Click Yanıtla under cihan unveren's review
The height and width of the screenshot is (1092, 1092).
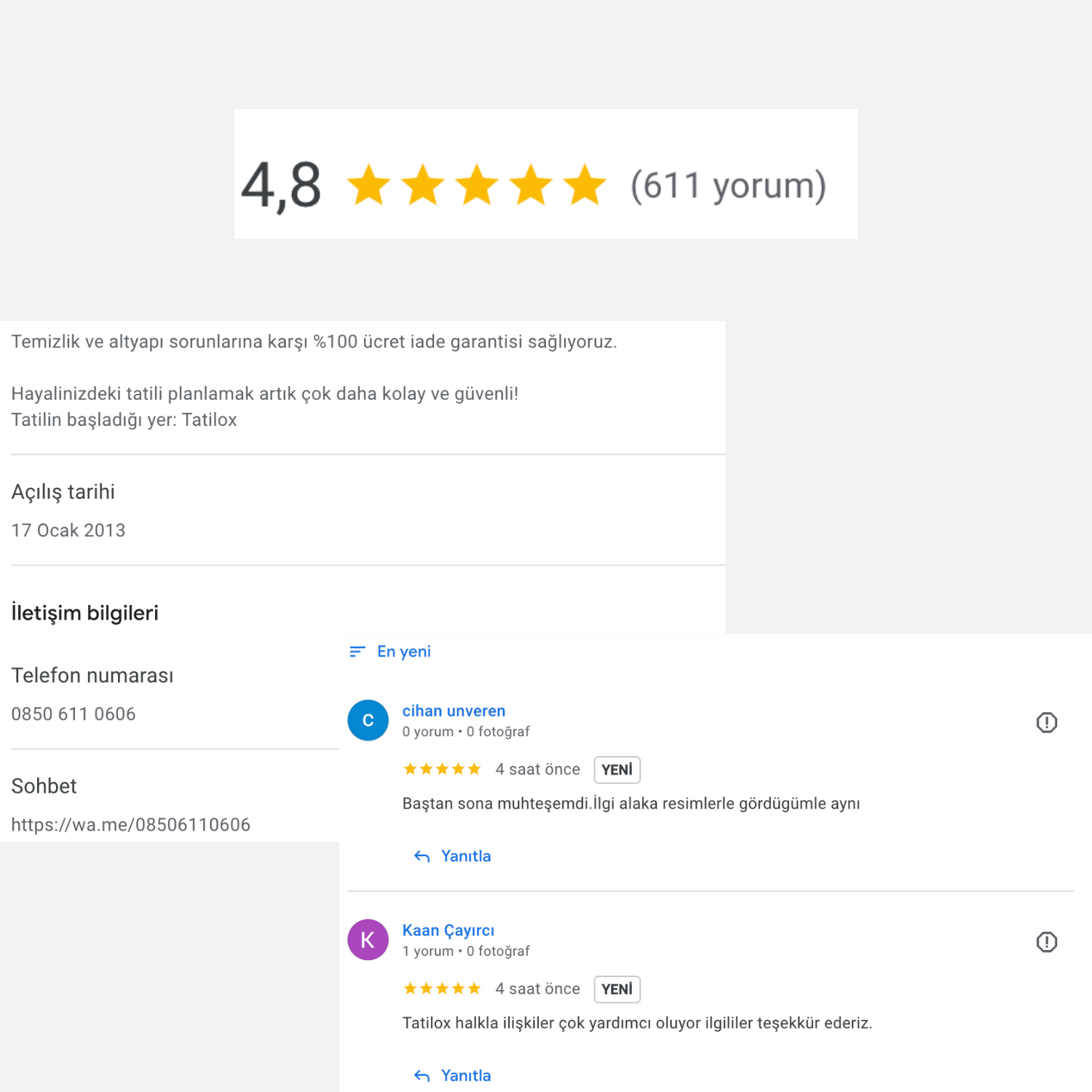pyautogui.click(x=465, y=856)
